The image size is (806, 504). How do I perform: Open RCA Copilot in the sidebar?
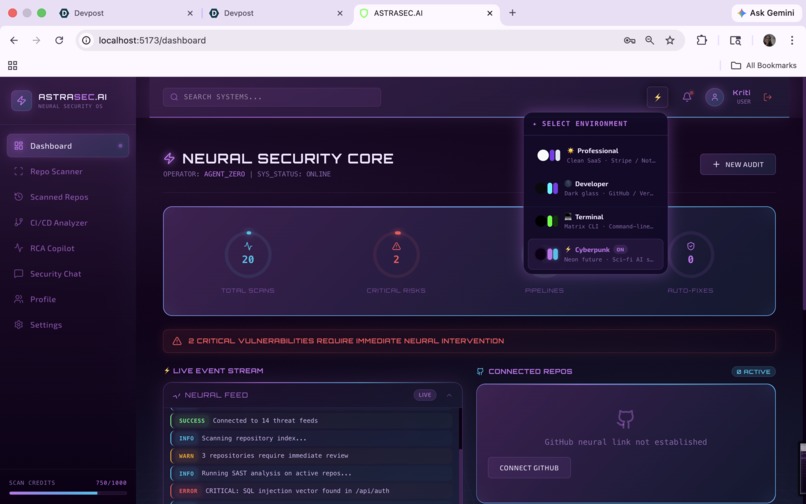[68, 248]
